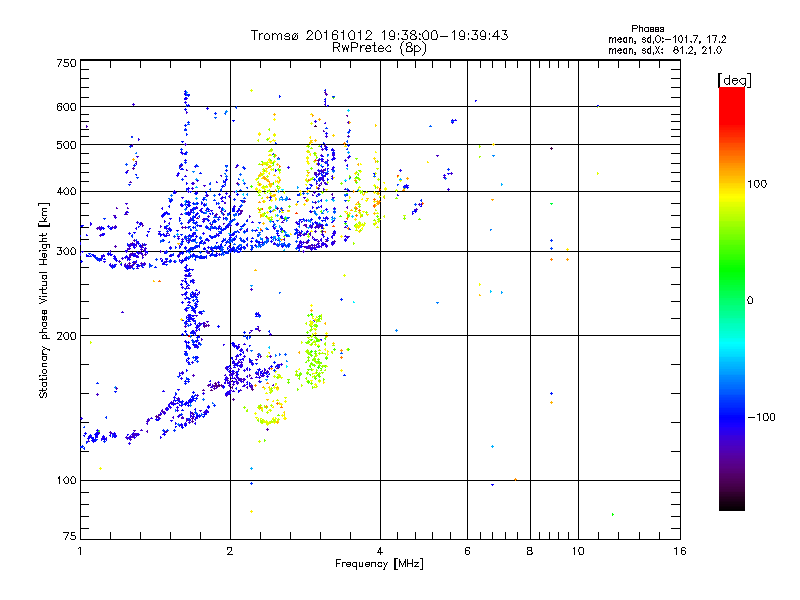The width and height of the screenshot is (800, 600).
Task: Click the plot title 'Tromsø 20161012 19:38:00-19:39:43'
Action: point(380,35)
